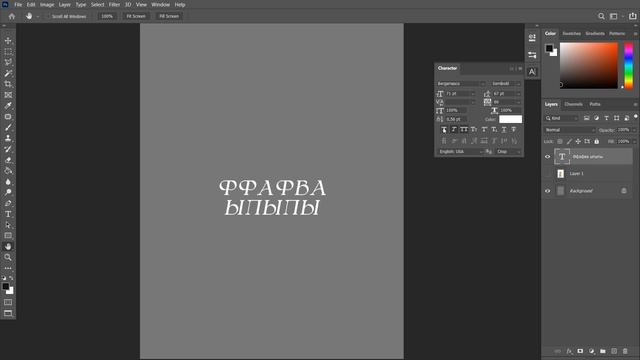Open the search icon at top right
The image size is (640, 360).
601,16
